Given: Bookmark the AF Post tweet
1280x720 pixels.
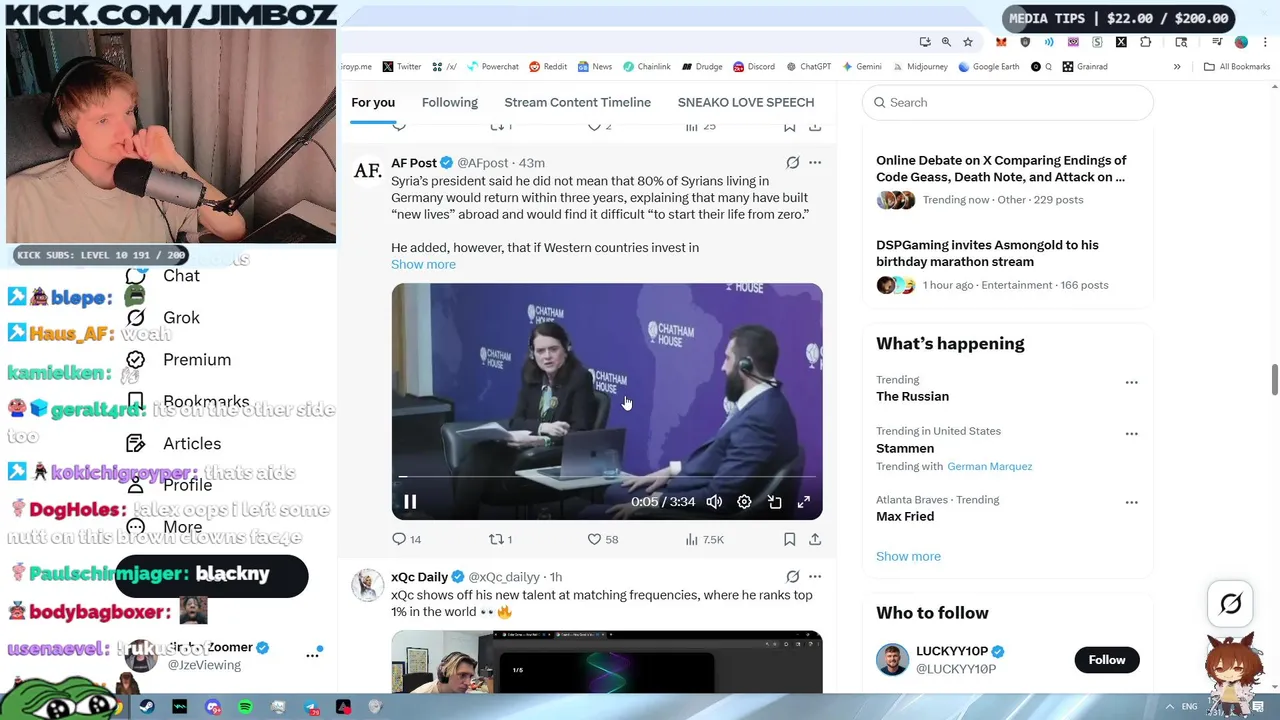Looking at the screenshot, I should [790, 539].
